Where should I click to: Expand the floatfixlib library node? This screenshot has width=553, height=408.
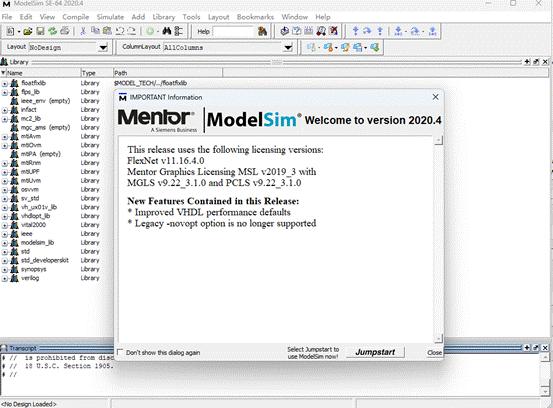coord(5,84)
